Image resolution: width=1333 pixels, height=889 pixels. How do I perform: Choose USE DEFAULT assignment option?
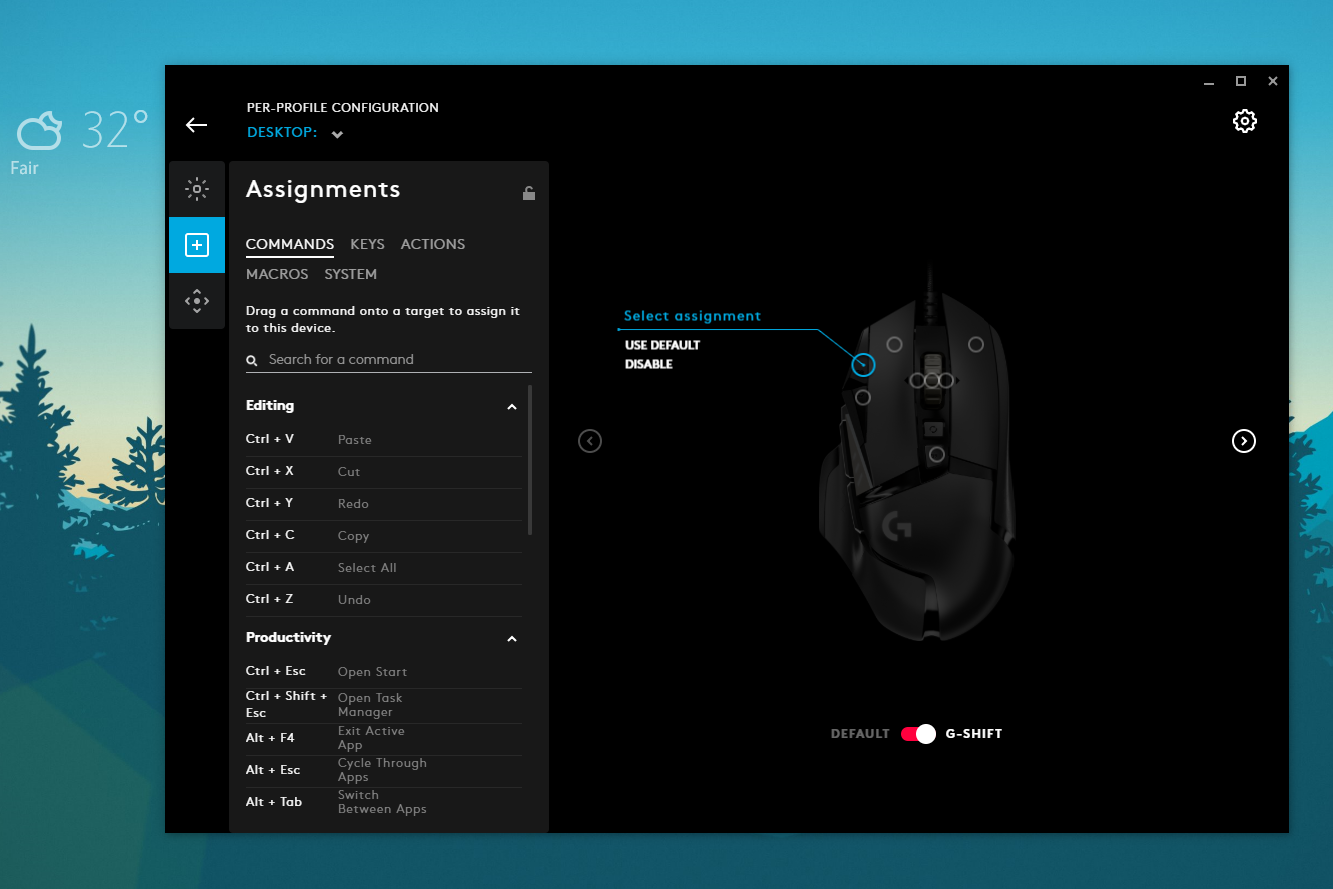663,345
